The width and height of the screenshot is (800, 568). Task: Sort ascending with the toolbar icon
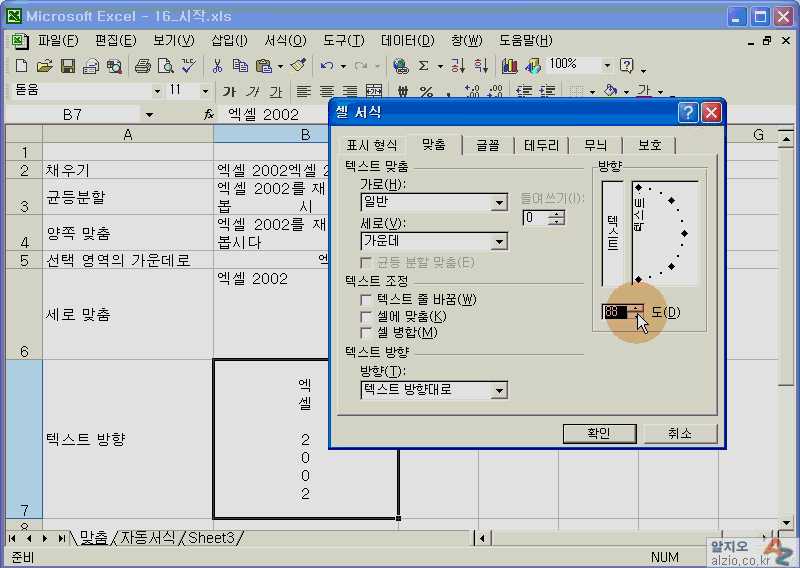(458, 66)
